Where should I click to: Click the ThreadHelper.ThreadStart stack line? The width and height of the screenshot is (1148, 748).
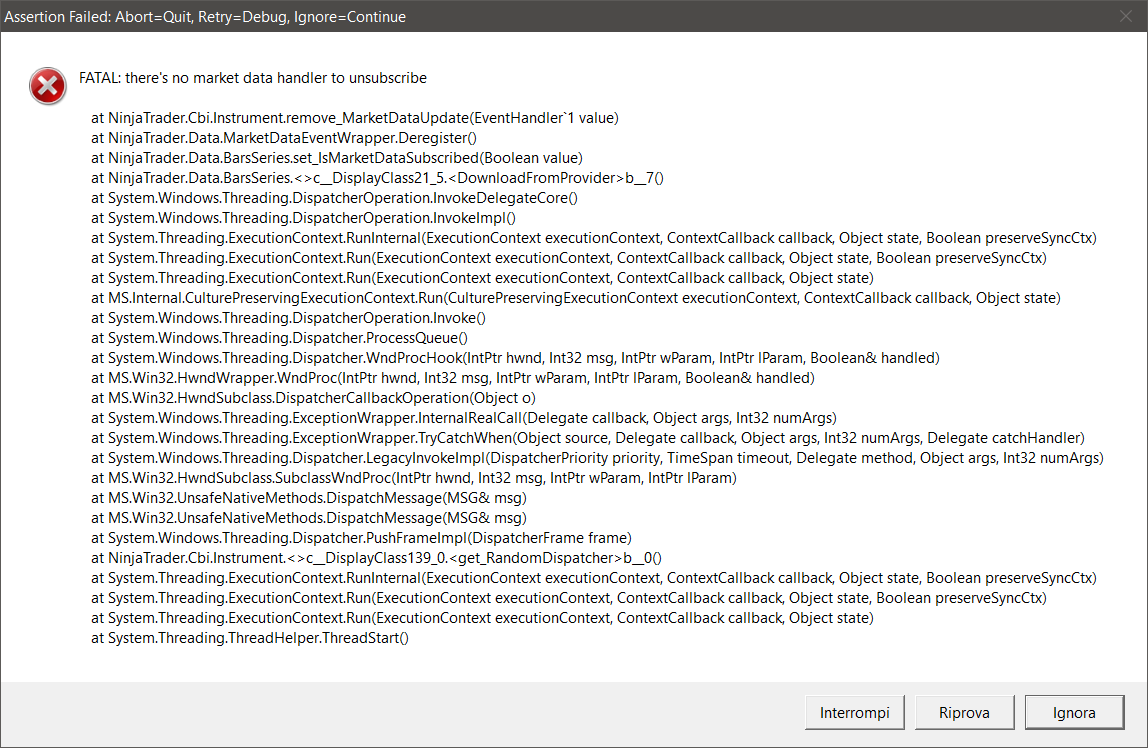pos(250,638)
